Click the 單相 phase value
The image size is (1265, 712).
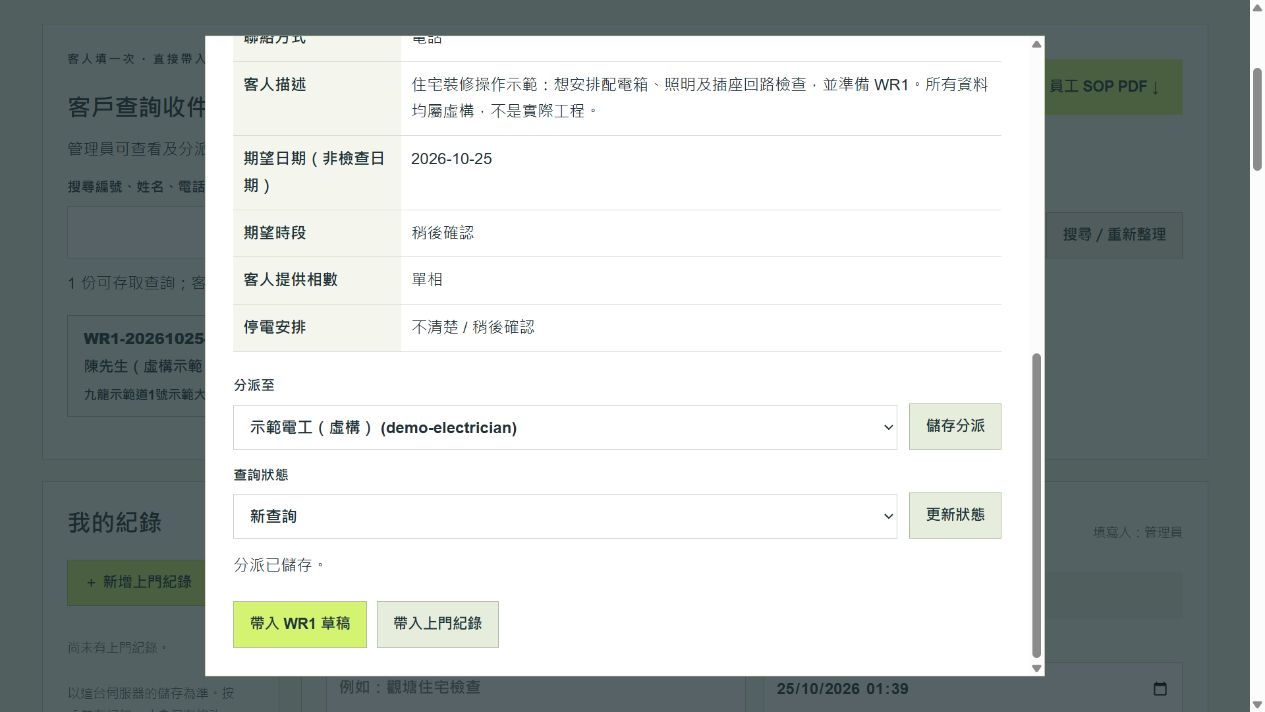(x=427, y=280)
